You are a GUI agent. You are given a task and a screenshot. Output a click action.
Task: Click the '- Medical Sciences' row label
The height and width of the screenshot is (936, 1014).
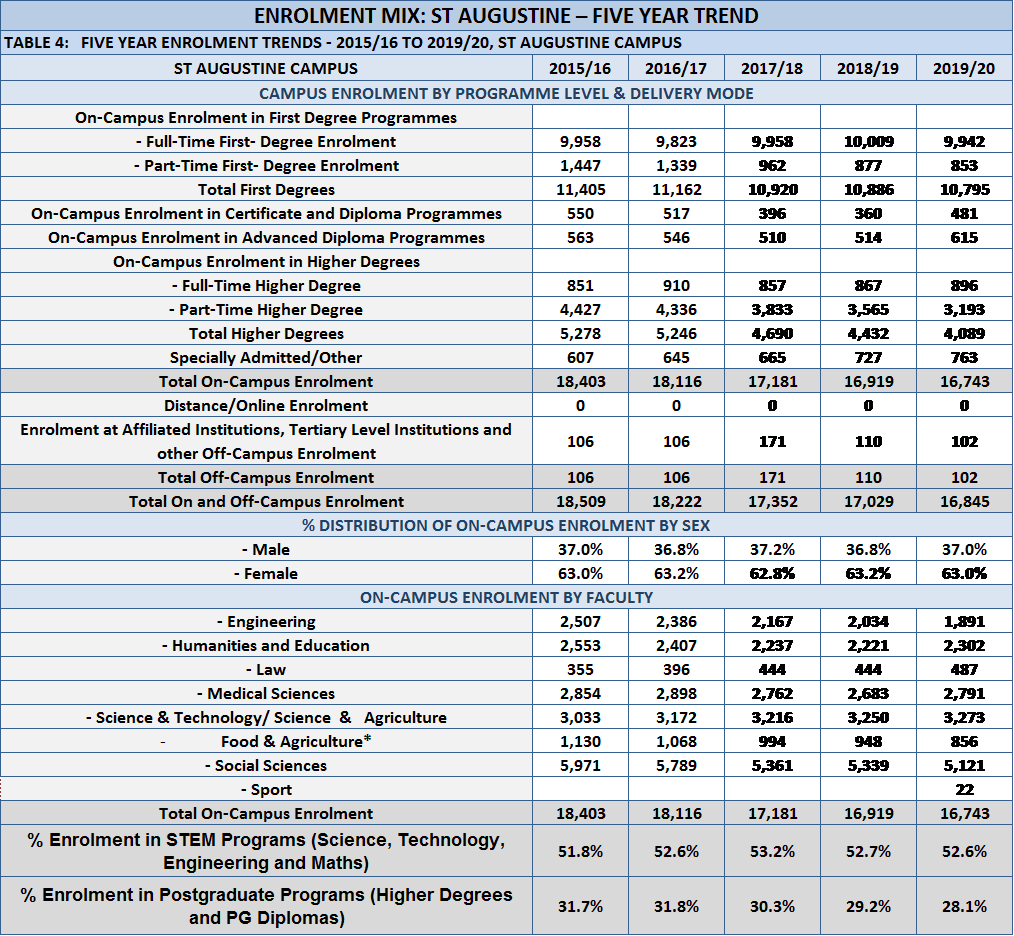(266, 693)
